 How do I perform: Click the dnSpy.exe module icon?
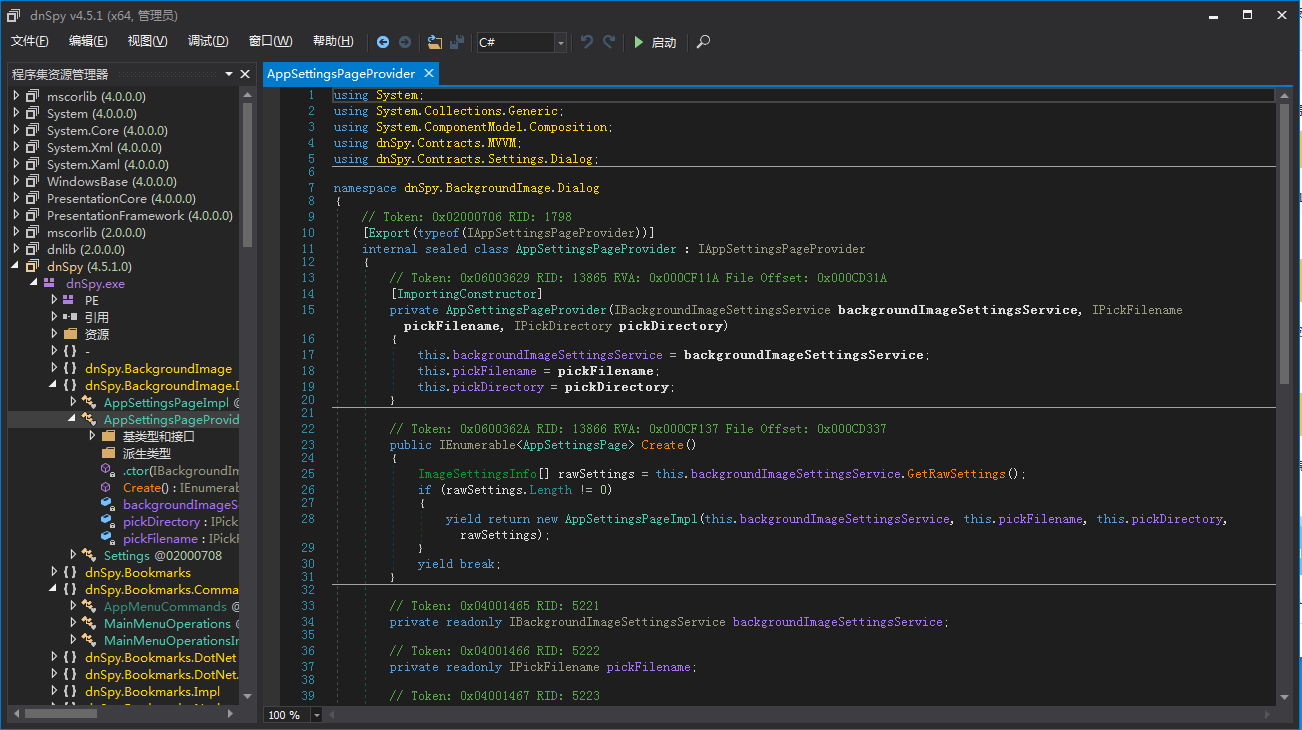click(49, 283)
